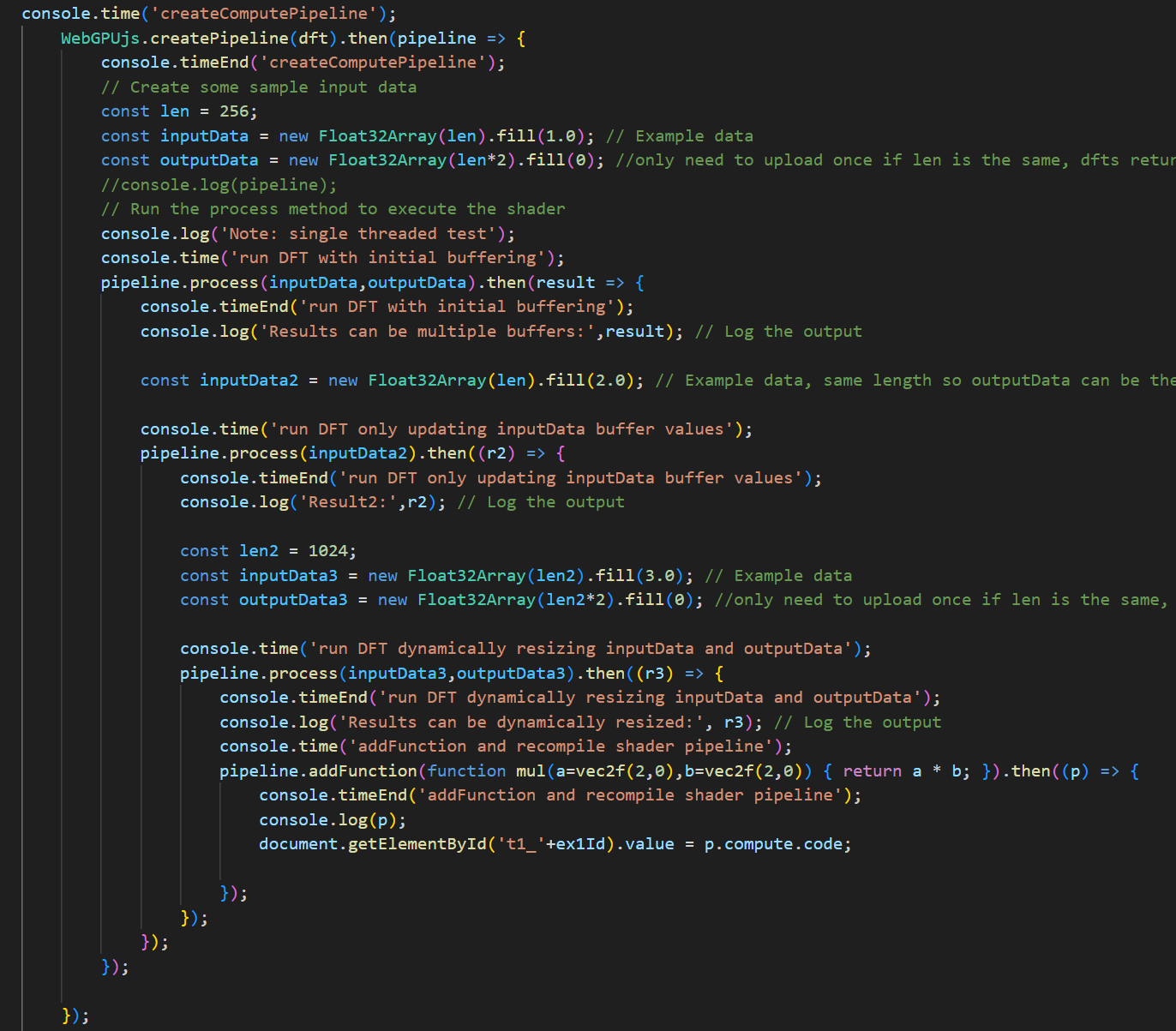Viewport: 1176px width, 1031px height.
Task: Click the commented-out console.log(pipeline) line
Action: [x=219, y=184]
